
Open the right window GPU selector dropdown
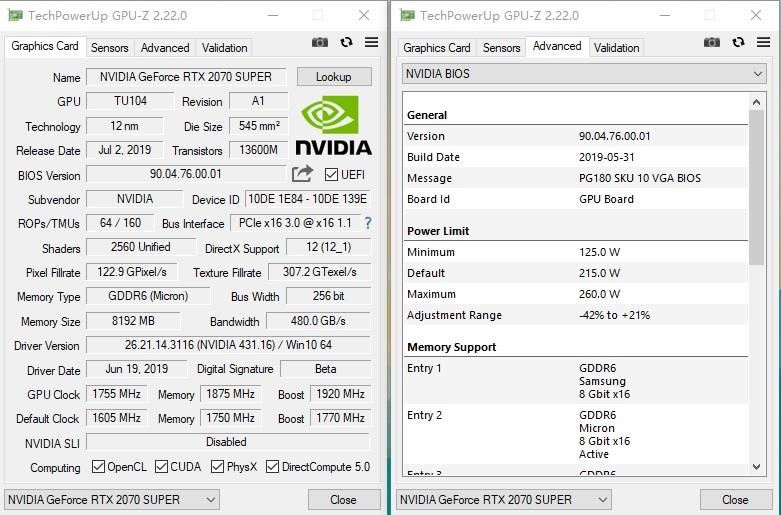click(504, 500)
